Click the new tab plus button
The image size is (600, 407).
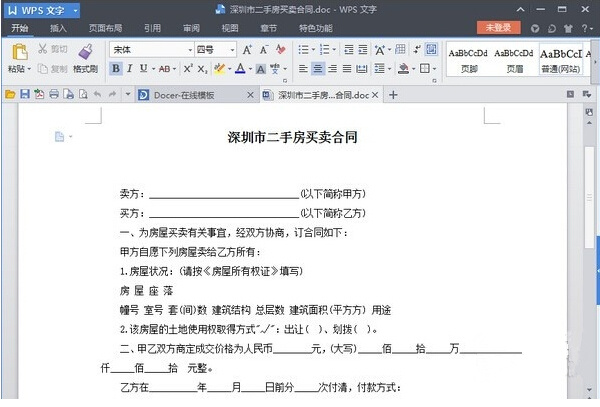point(393,95)
